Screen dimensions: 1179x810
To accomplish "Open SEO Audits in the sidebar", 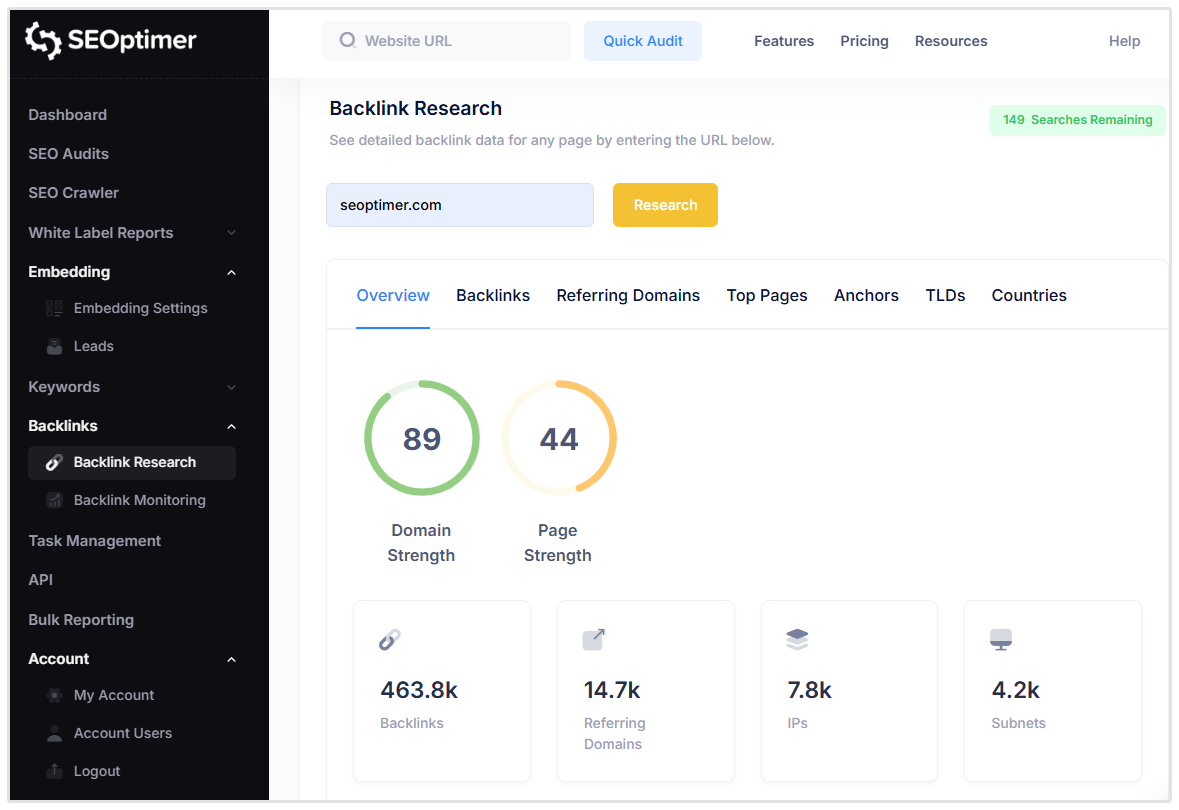I will coord(68,154).
